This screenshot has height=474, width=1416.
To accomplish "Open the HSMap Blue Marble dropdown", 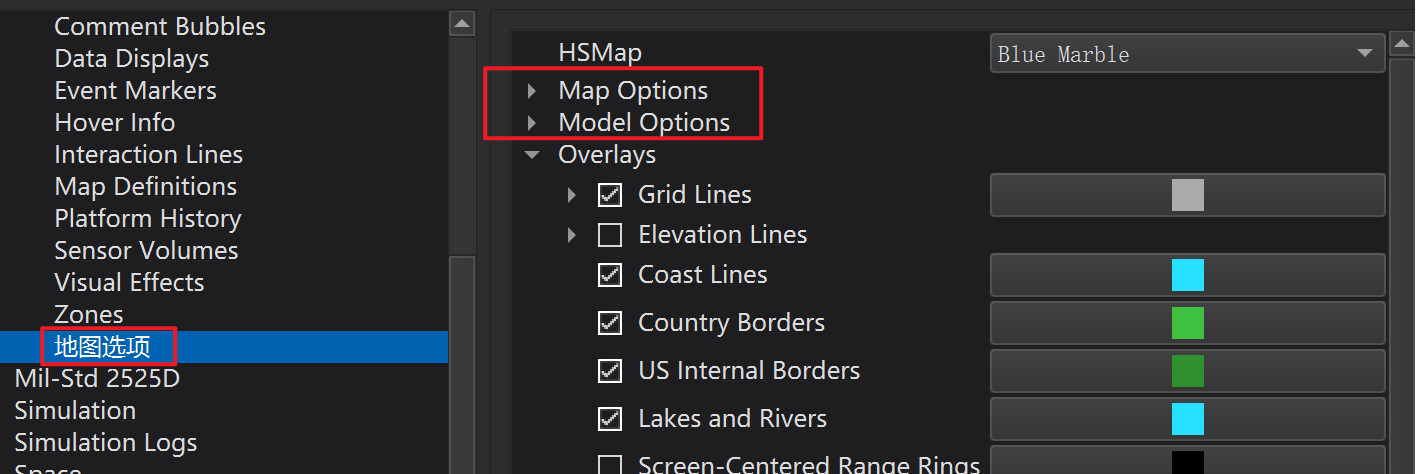I will tap(1186, 54).
